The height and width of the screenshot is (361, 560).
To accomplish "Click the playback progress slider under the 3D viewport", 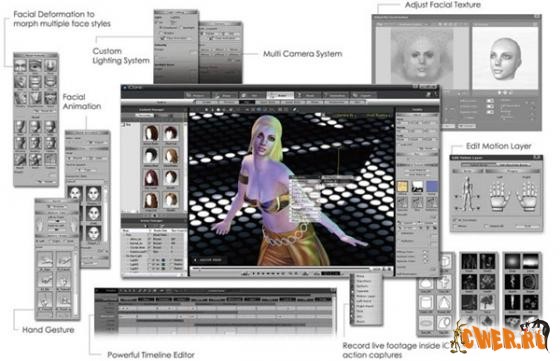I will coord(282,268).
